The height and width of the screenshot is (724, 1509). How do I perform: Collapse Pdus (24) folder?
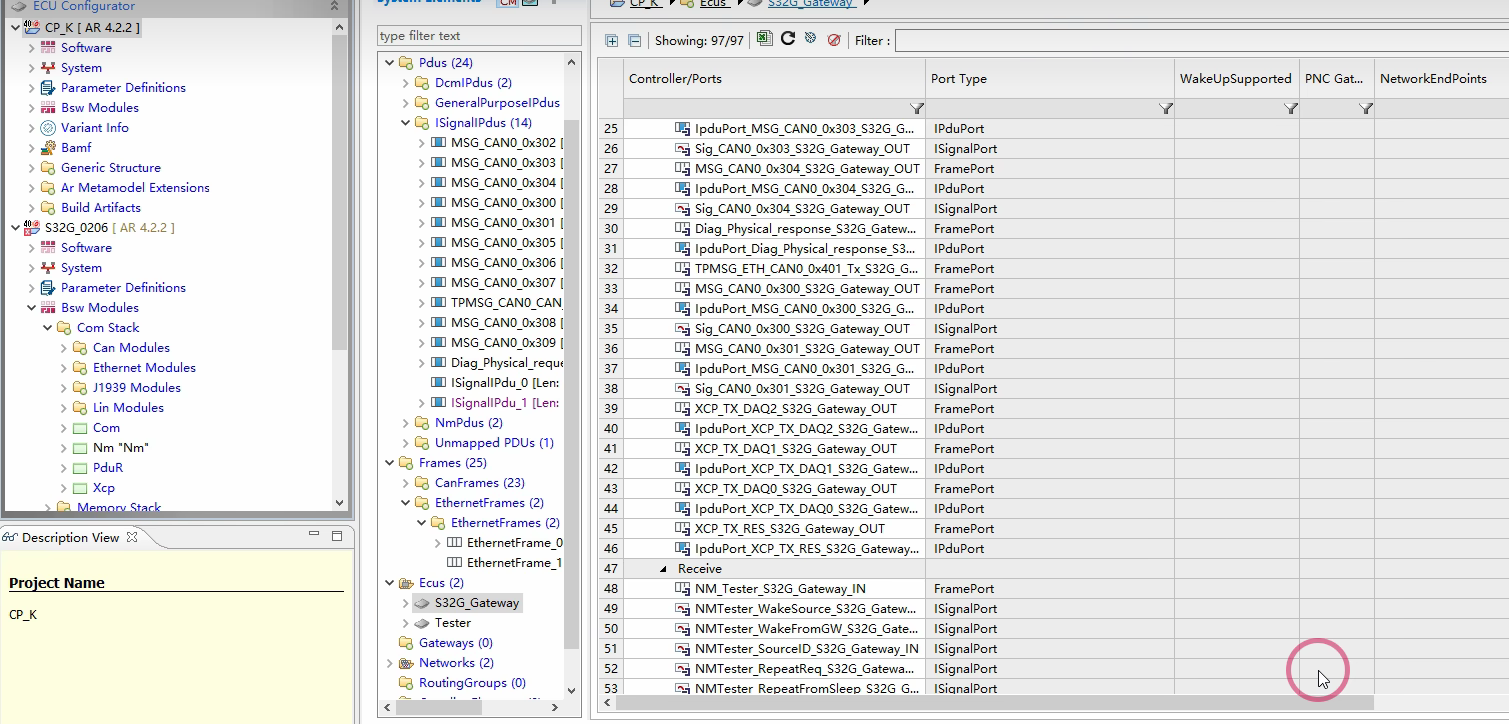tap(389, 63)
